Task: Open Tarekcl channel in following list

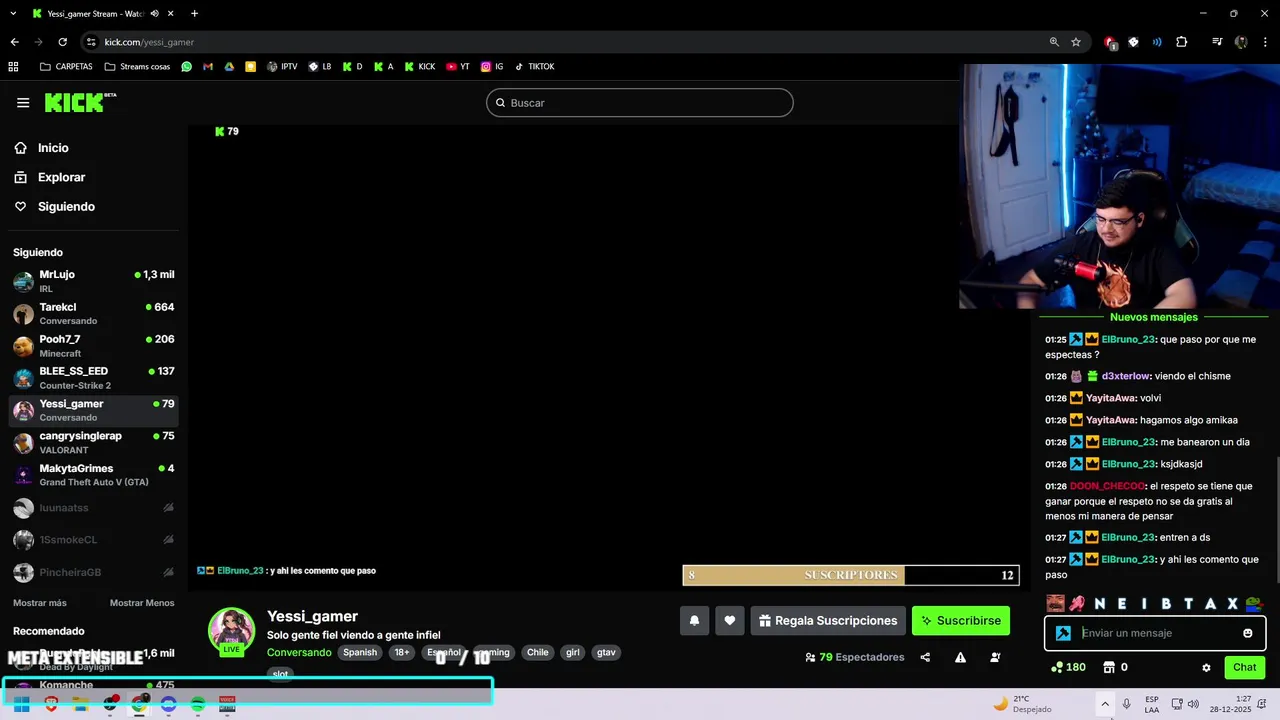Action: [x=94, y=314]
